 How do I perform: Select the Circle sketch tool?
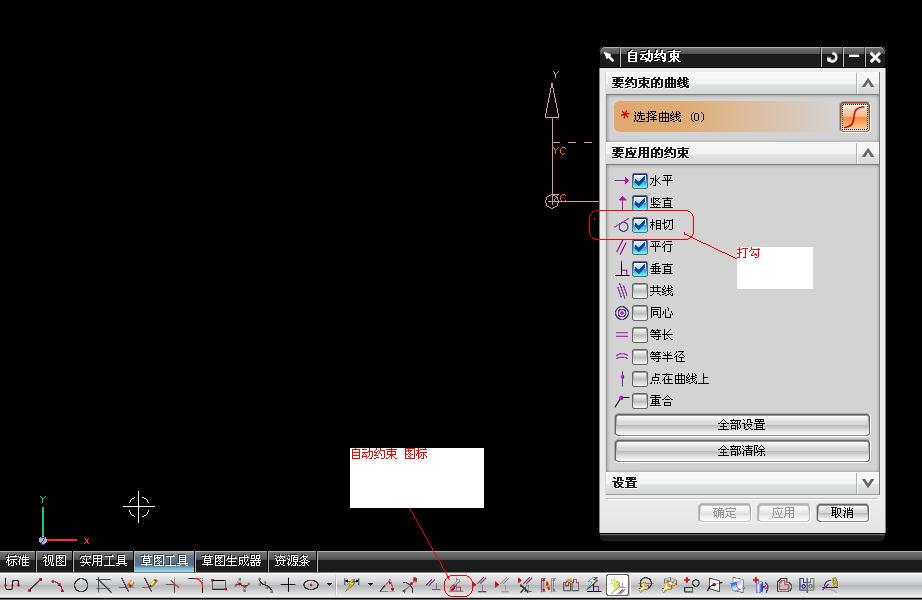[81, 585]
